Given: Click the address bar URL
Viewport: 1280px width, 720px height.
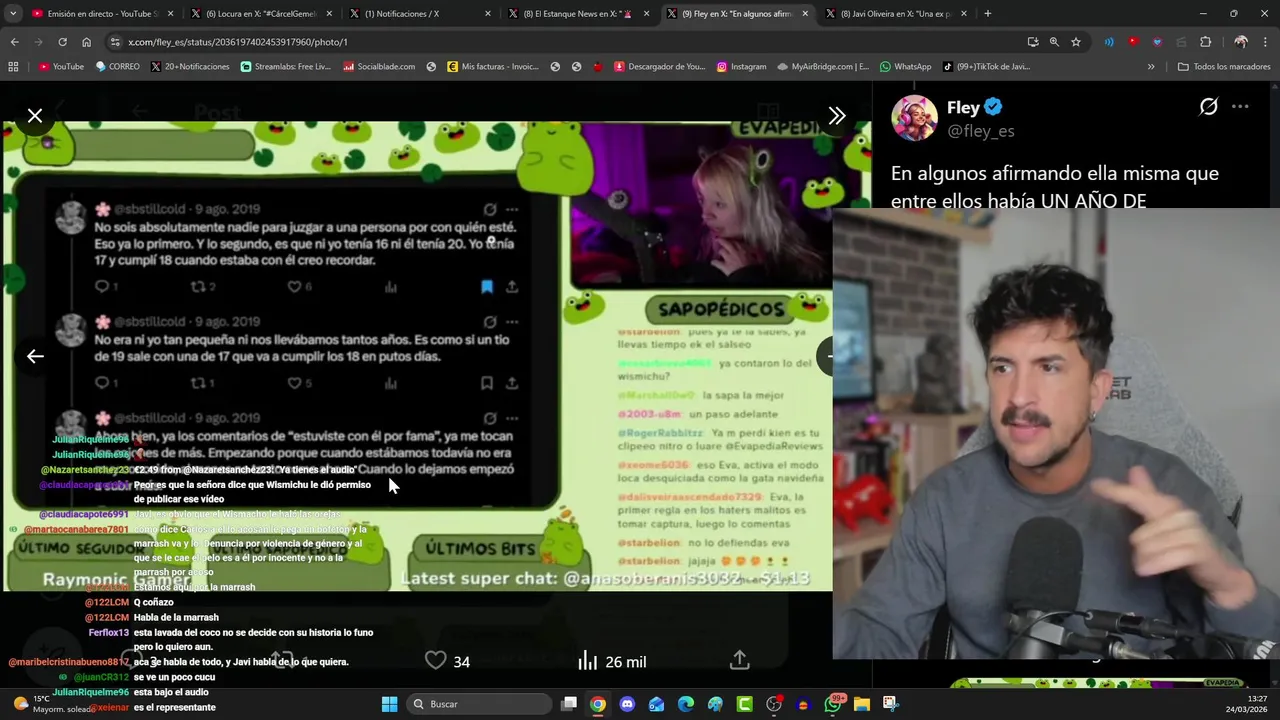Looking at the screenshot, I should pos(238,42).
